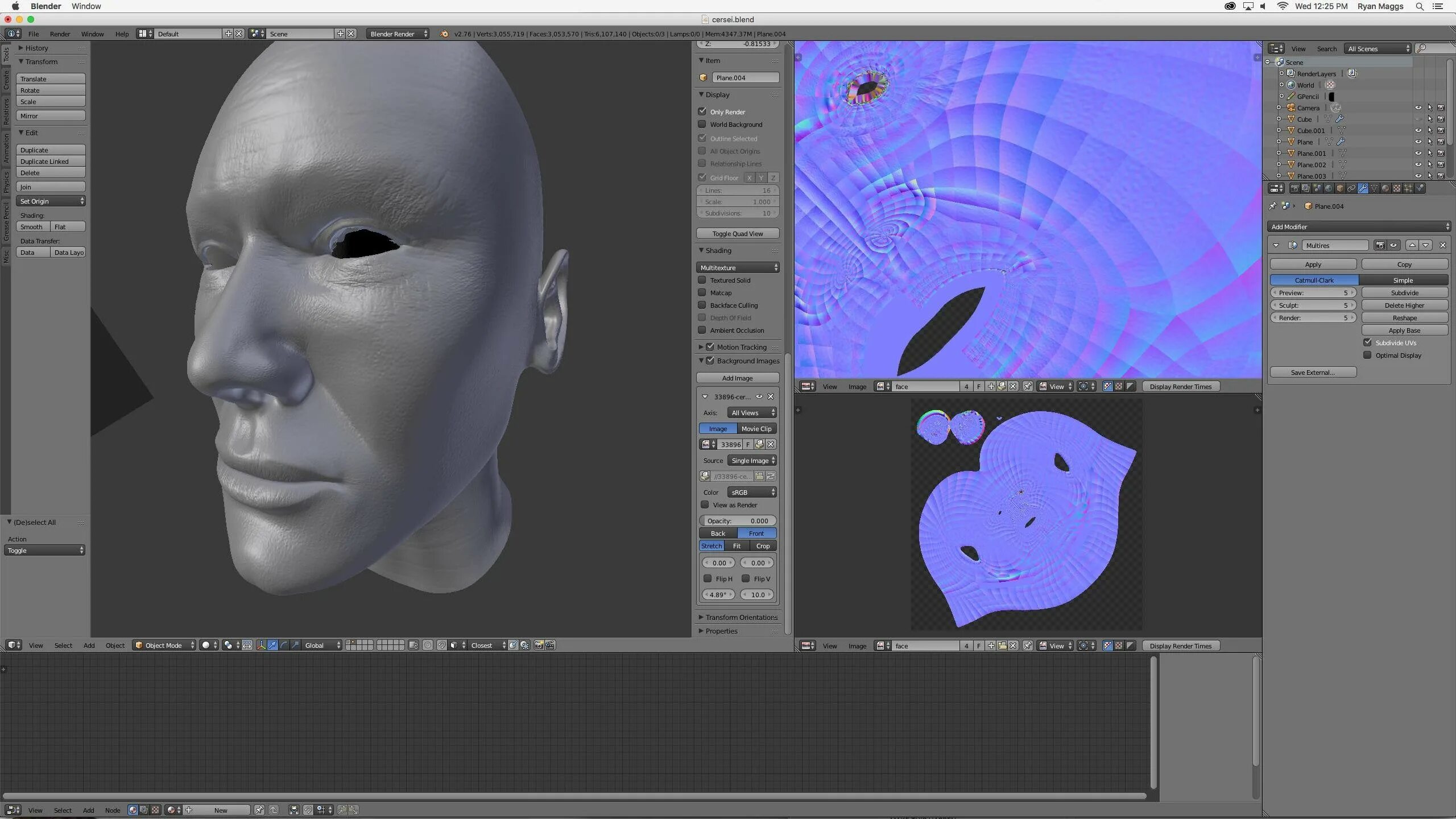
Task: Expand the Display section expander
Action: click(x=701, y=94)
